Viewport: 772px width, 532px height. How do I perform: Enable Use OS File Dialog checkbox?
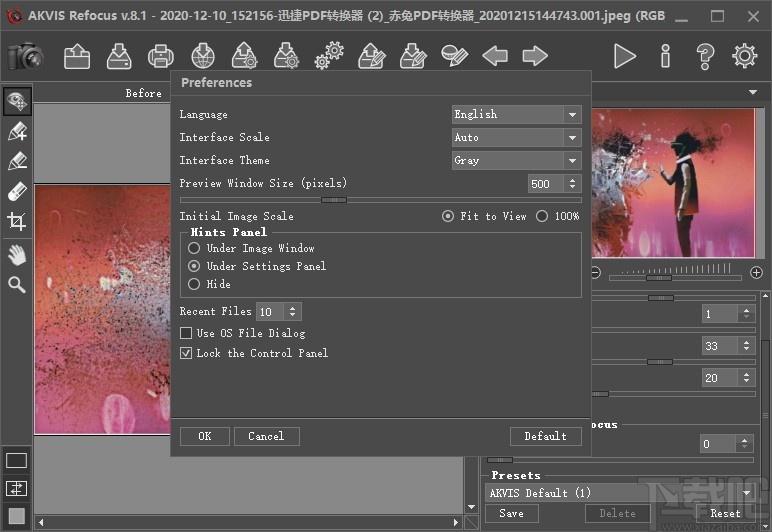[x=186, y=333]
